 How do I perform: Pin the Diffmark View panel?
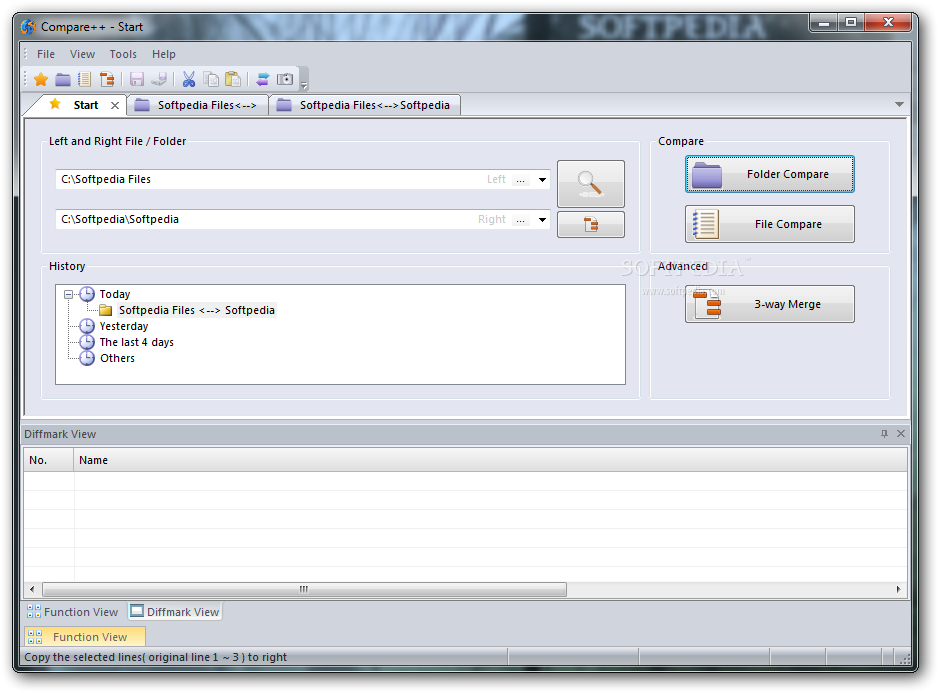point(884,434)
